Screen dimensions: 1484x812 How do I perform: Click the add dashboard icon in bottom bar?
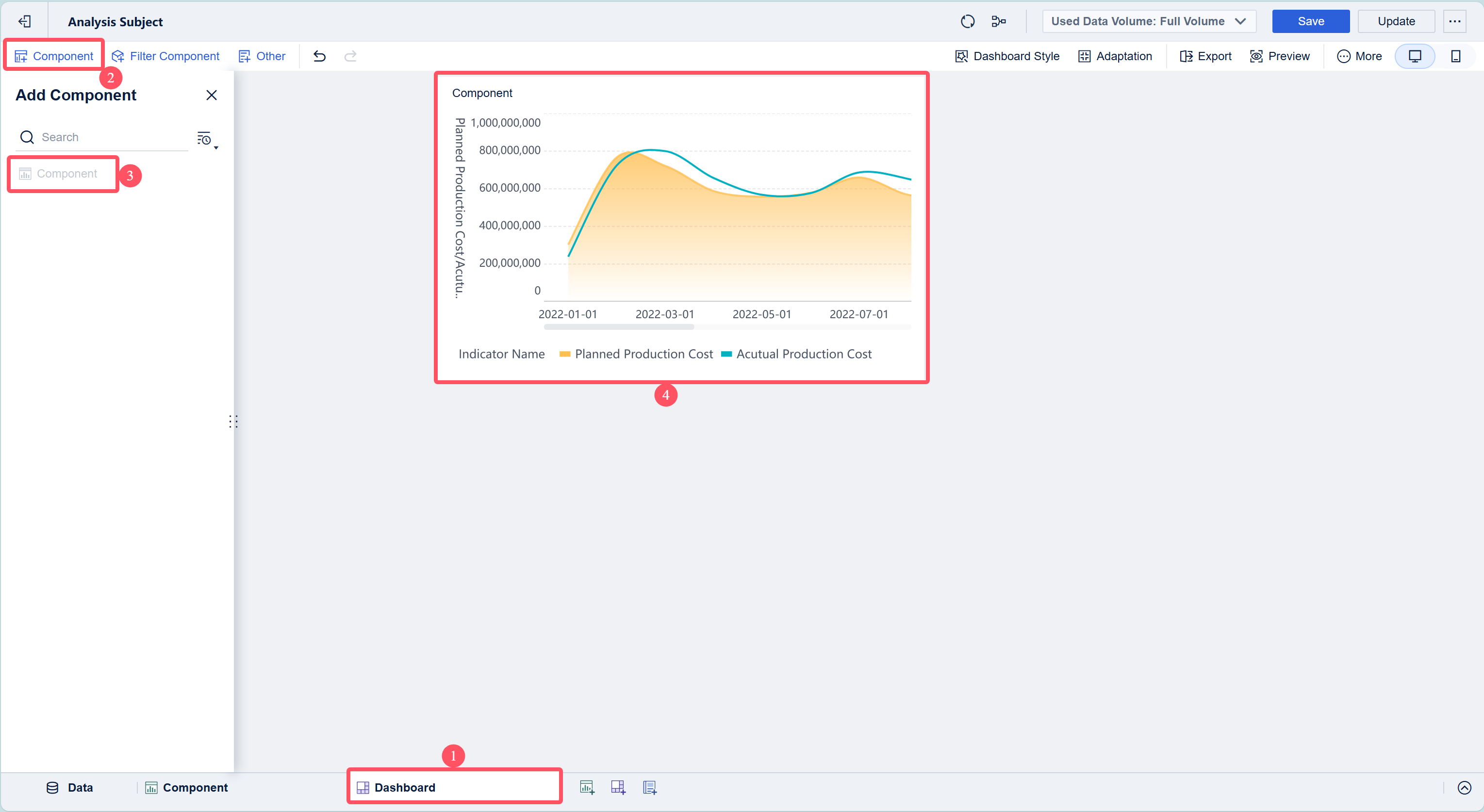coord(618,787)
